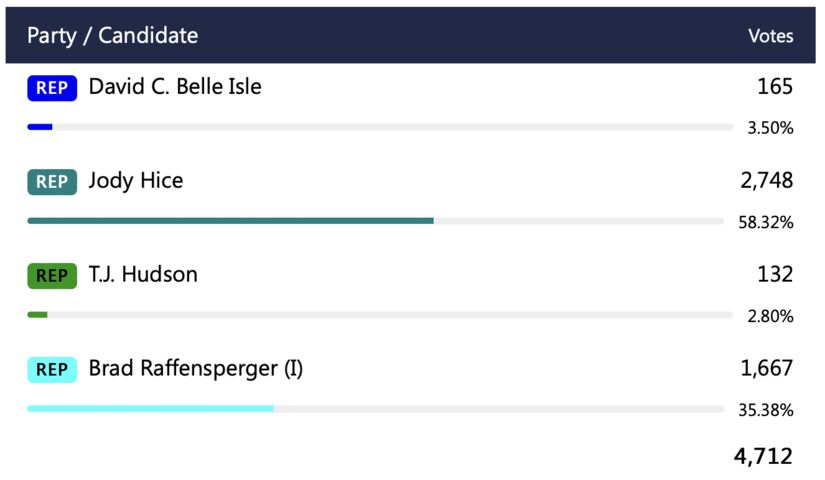Screen dimensions: 825x480
Task: Click the 35.38% percentage label
Action: click(766, 410)
